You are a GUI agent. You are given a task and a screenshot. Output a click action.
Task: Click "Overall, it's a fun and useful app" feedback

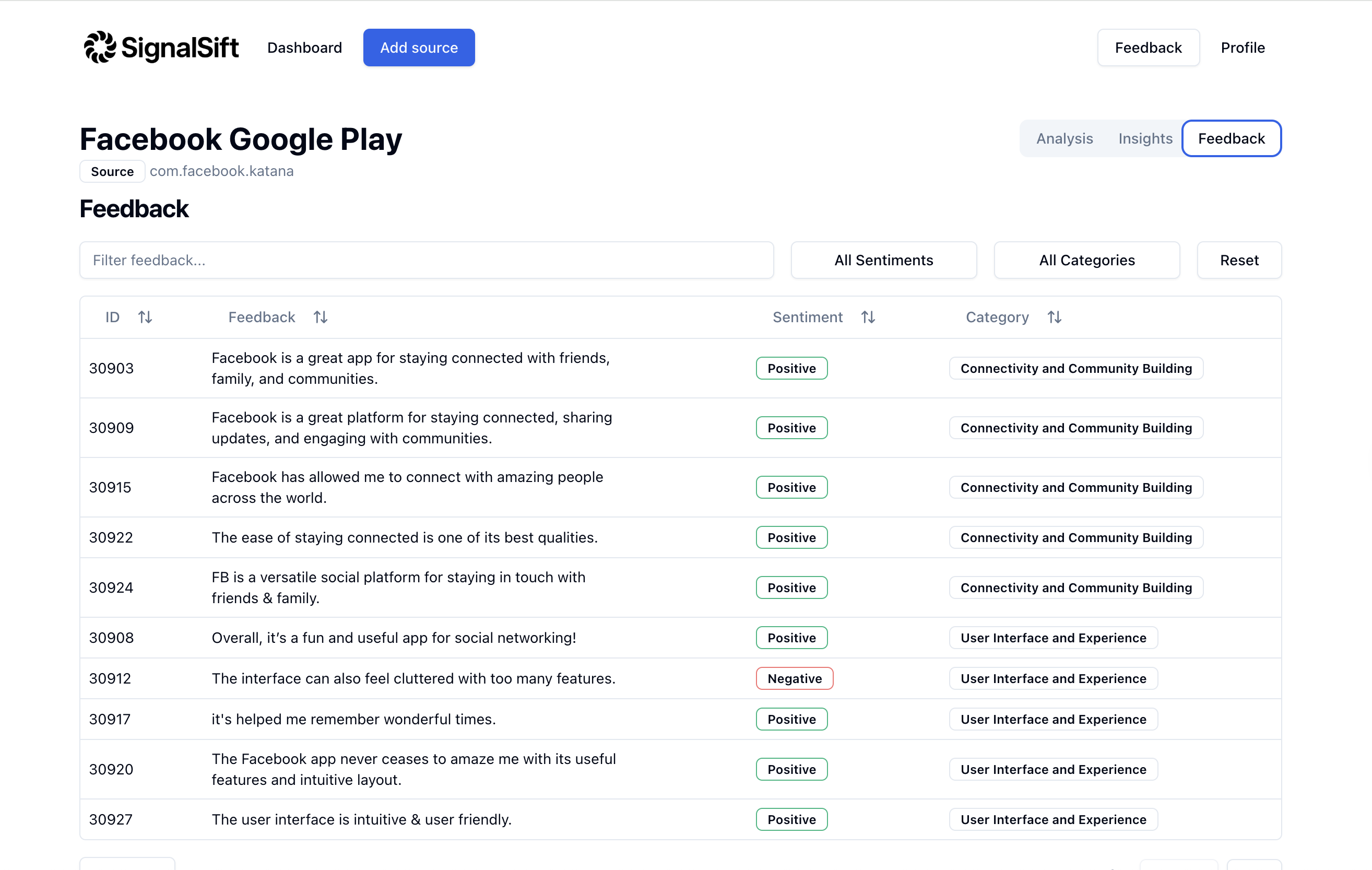394,638
